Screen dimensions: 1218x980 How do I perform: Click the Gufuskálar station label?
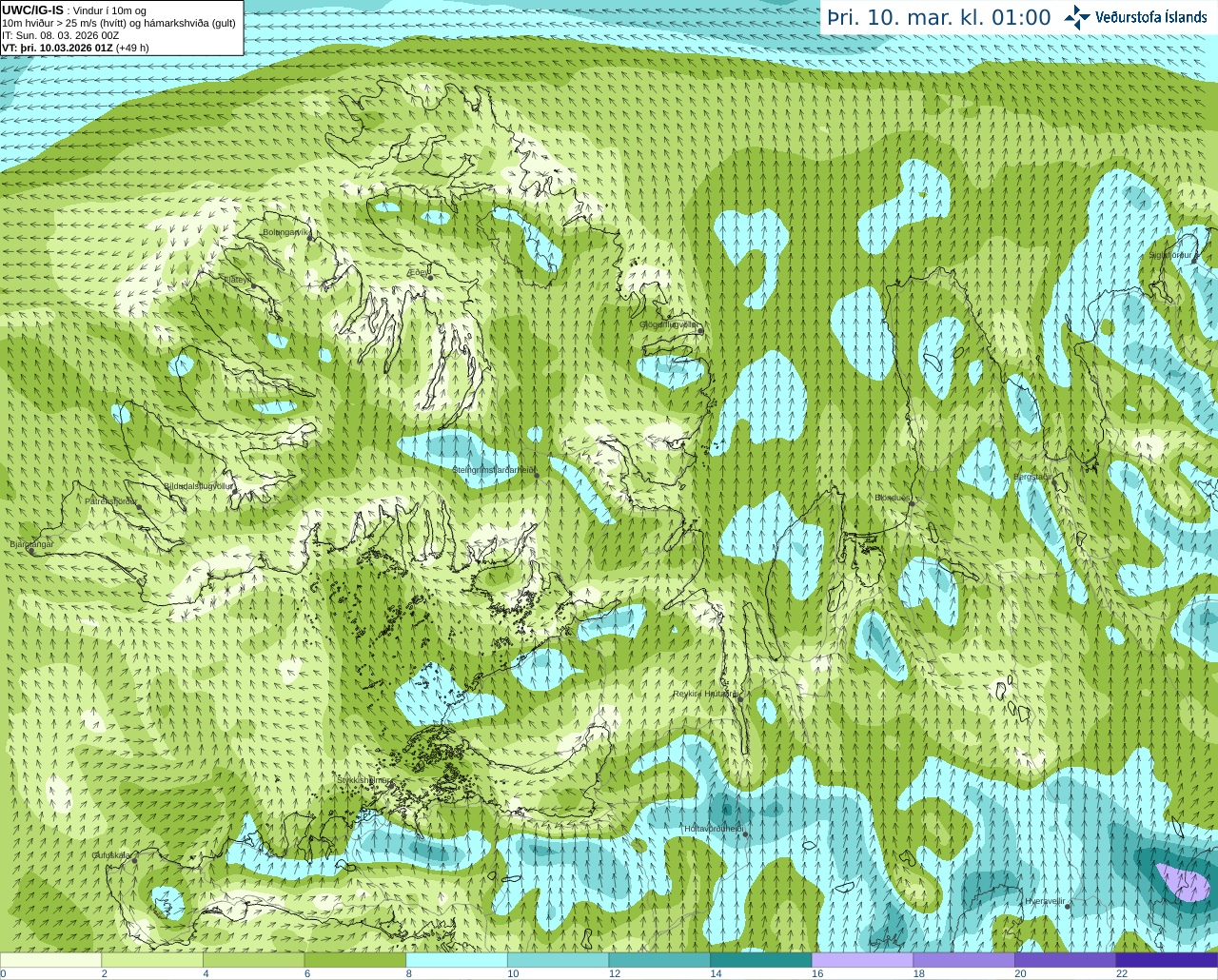point(111,855)
